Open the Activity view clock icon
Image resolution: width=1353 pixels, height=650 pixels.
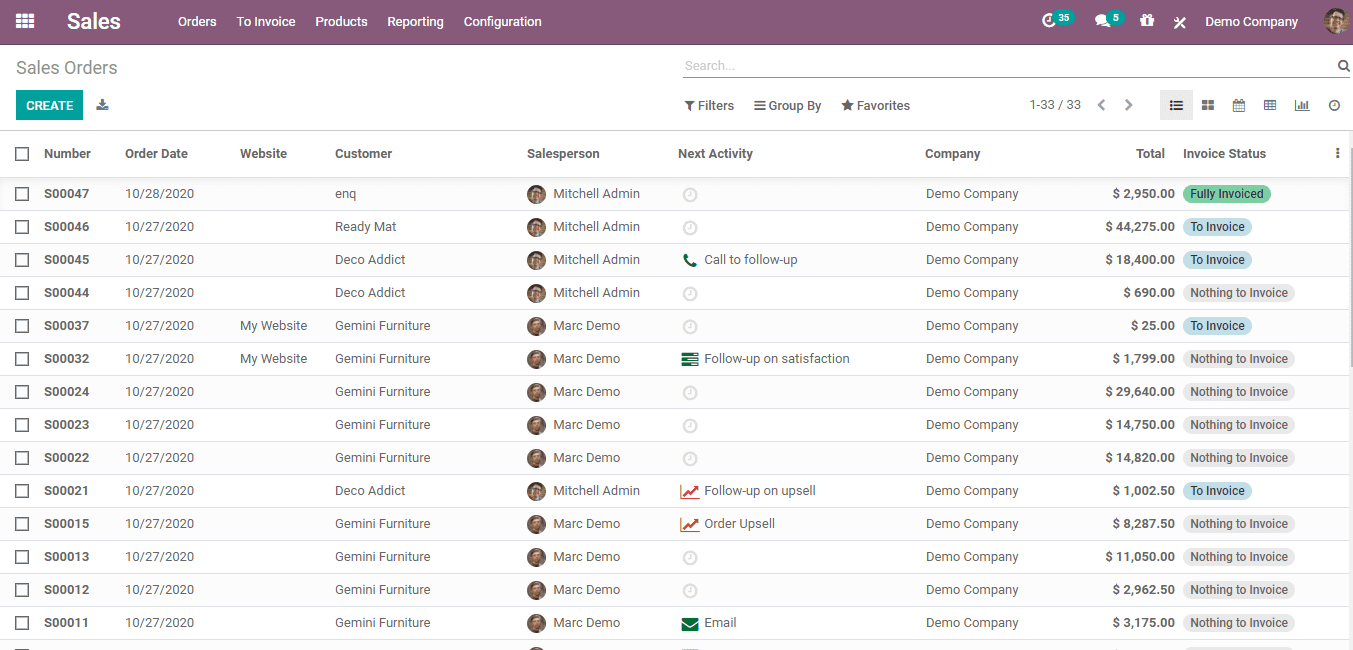point(1334,105)
